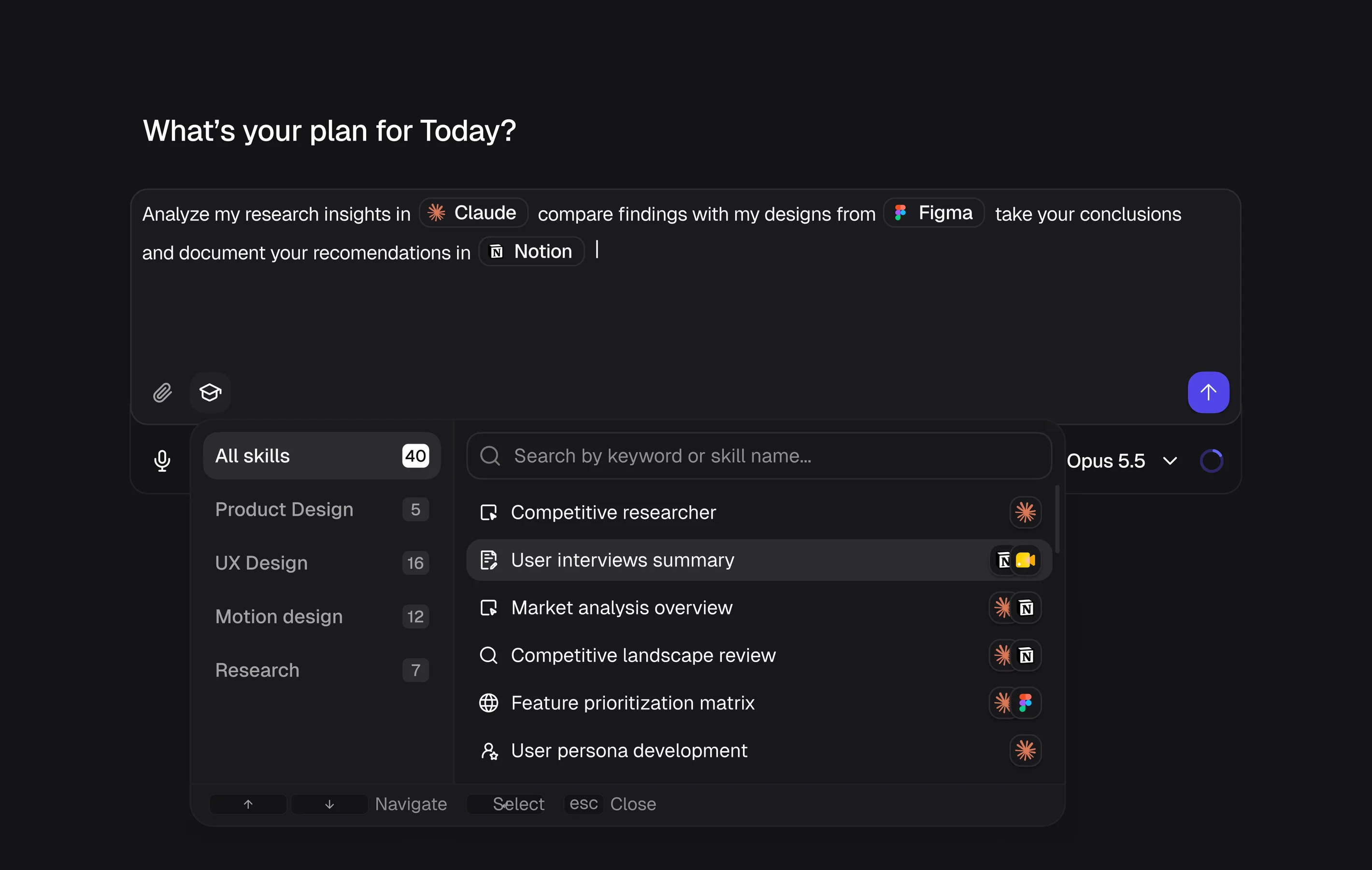Select the All skills category
Screen dimensions: 1372x870
click(x=322, y=455)
